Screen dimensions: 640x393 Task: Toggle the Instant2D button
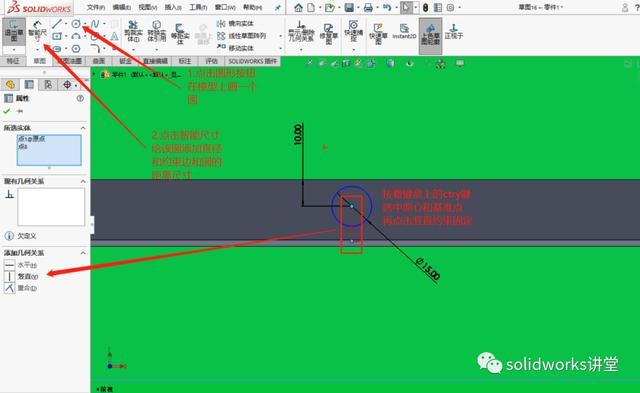click(x=404, y=31)
